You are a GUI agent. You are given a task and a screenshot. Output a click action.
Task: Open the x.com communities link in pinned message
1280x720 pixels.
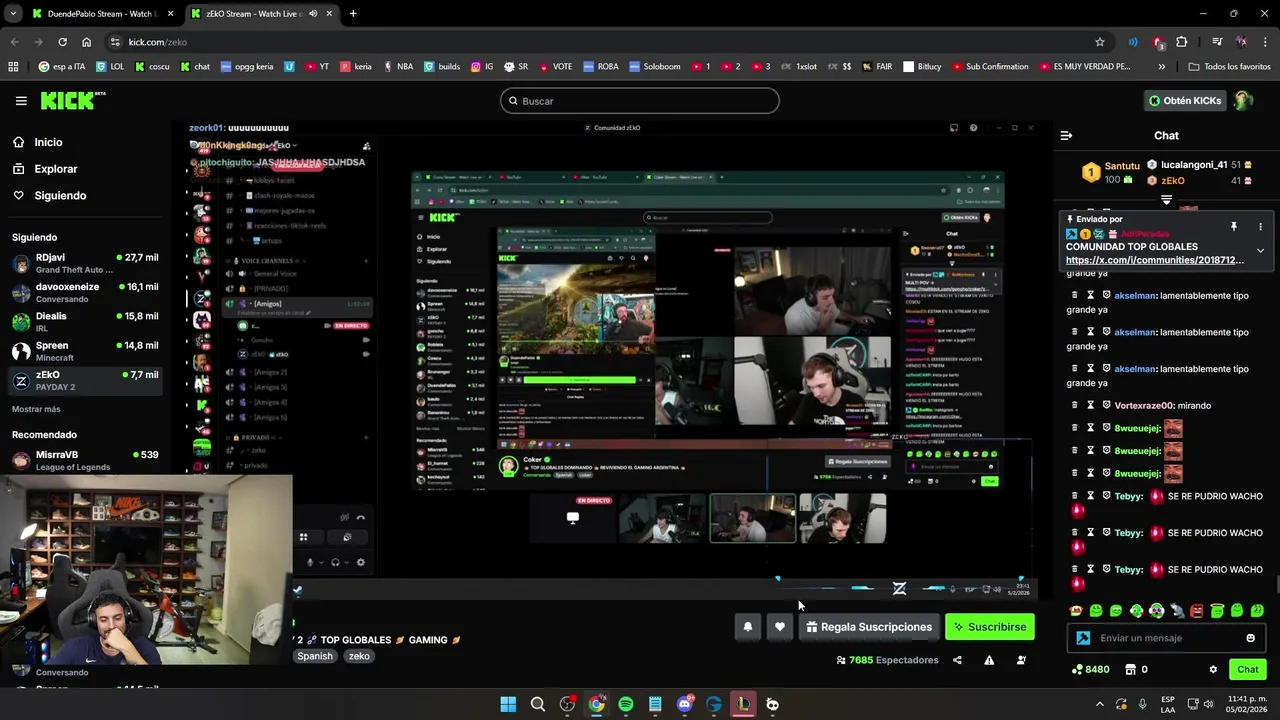(x=1155, y=260)
